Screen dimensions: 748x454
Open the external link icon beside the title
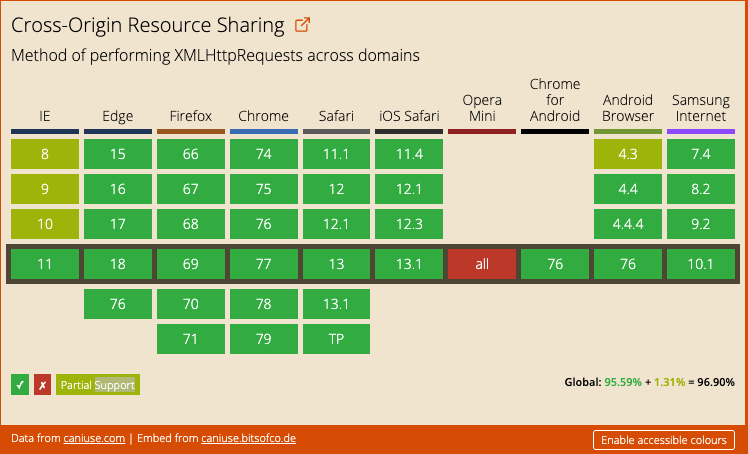(302, 24)
